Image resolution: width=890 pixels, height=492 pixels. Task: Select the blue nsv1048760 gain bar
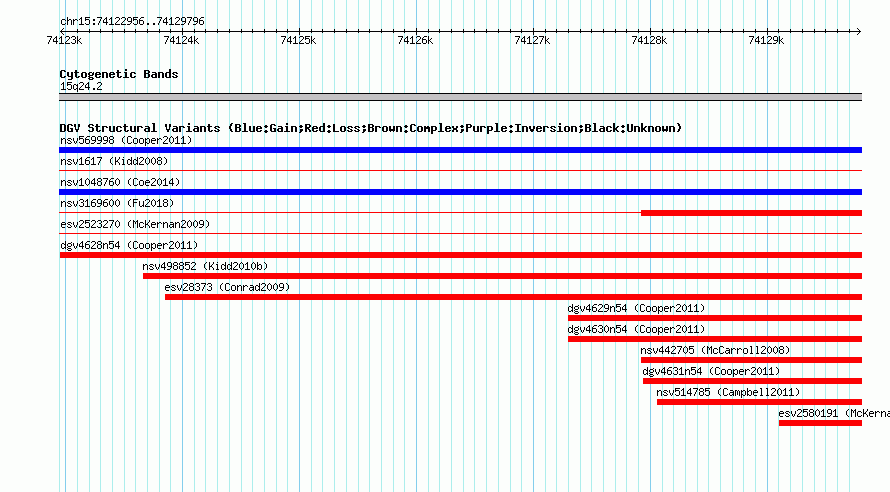coord(460,192)
